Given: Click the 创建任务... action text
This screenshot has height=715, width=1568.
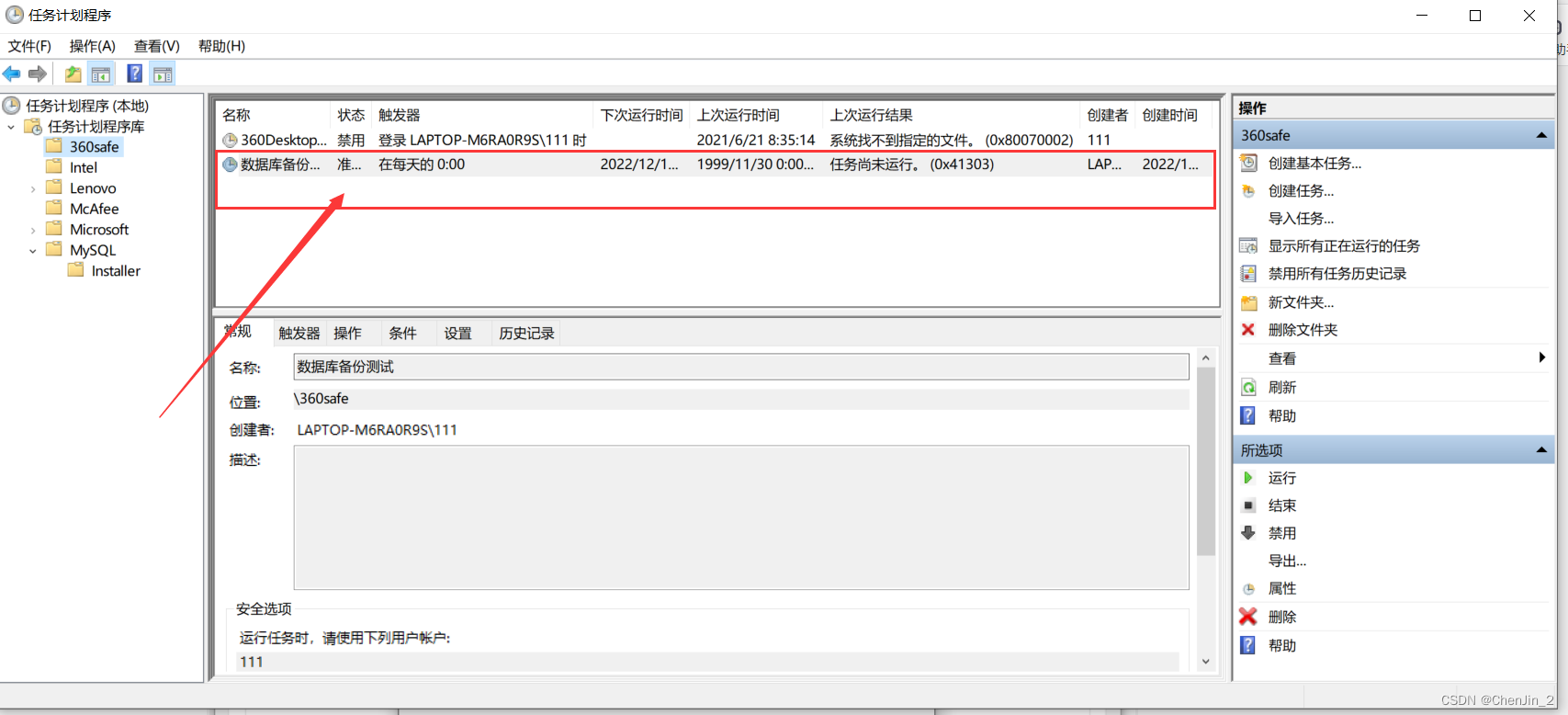Looking at the screenshot, I should (x=1301, y=191).
